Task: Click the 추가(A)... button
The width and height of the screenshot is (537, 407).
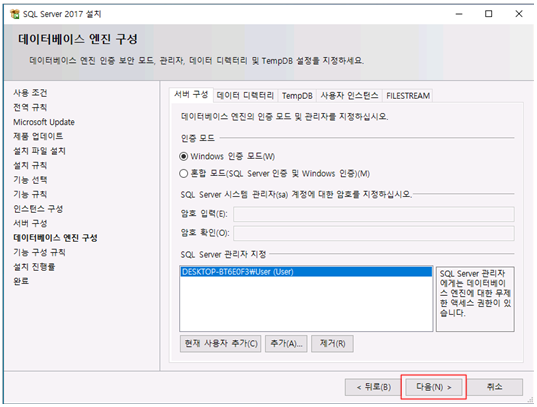Action: click(286, 344)
